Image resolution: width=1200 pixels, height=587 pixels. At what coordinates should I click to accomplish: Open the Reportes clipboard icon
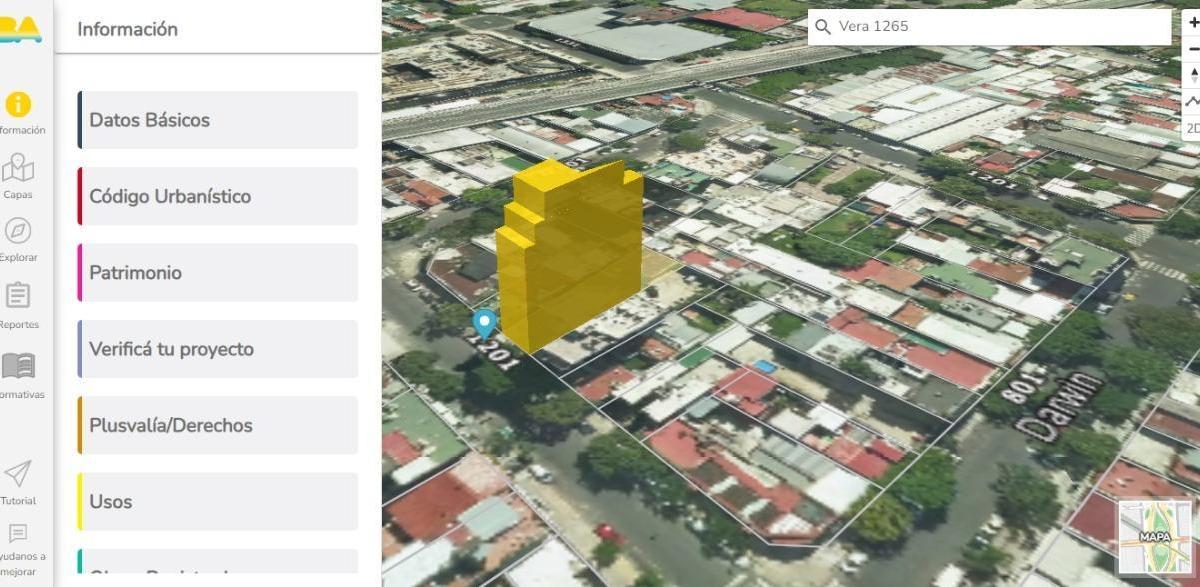click(18, 297)
